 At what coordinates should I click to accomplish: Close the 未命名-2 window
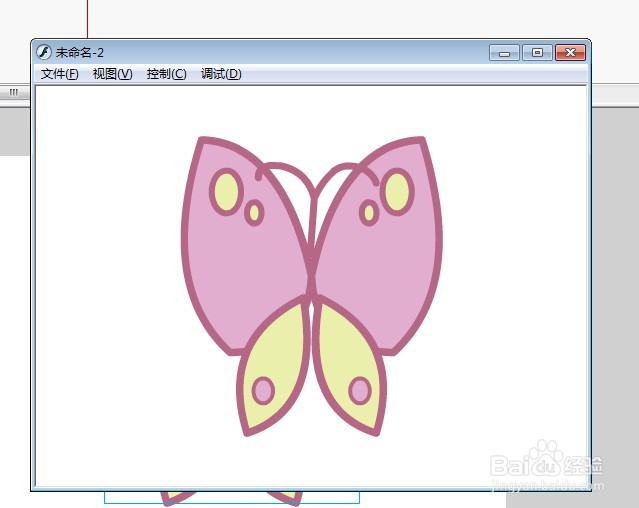click(x=570, y=53)
